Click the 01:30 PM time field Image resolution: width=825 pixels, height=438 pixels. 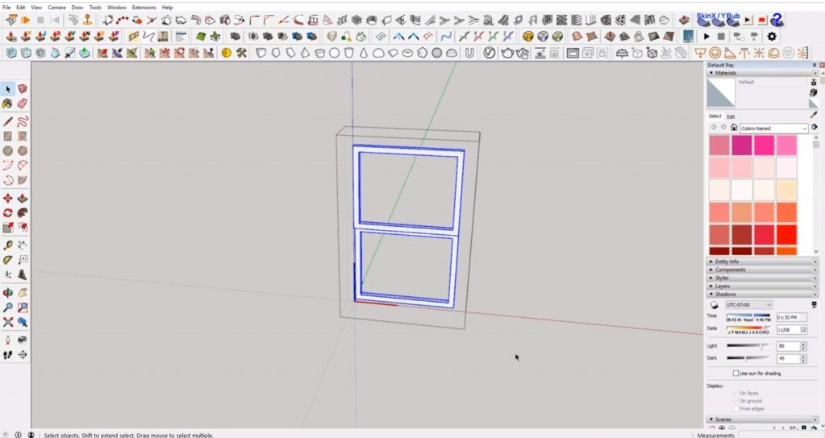point(791,317)
